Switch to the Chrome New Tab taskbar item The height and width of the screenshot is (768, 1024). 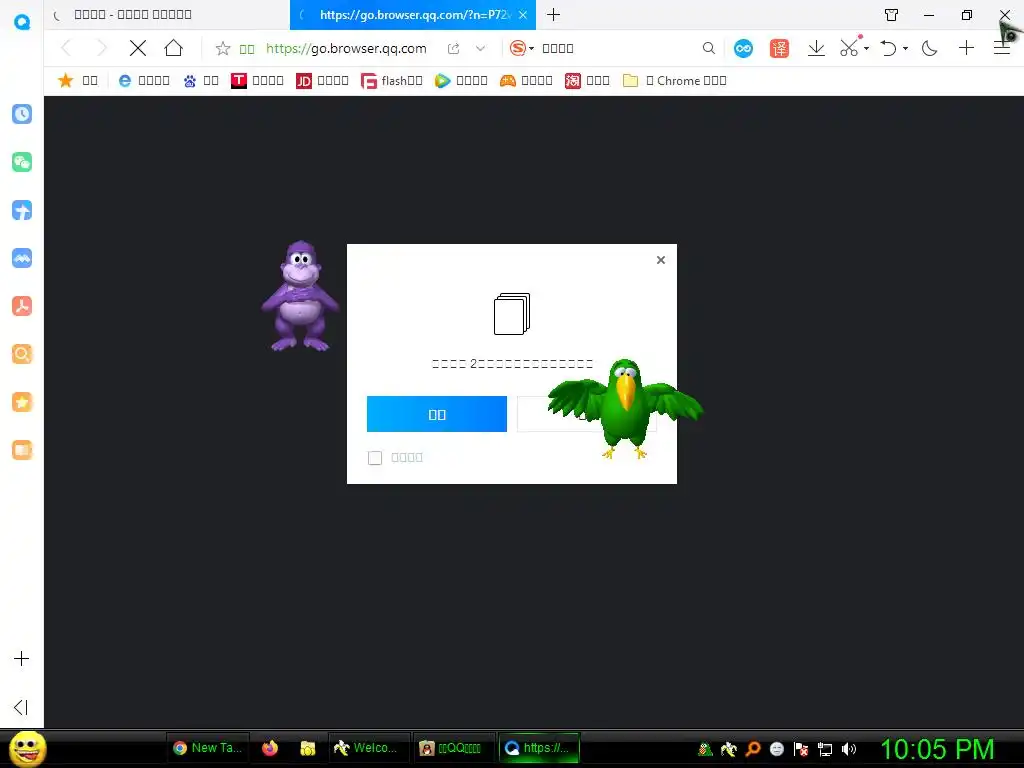210,748
